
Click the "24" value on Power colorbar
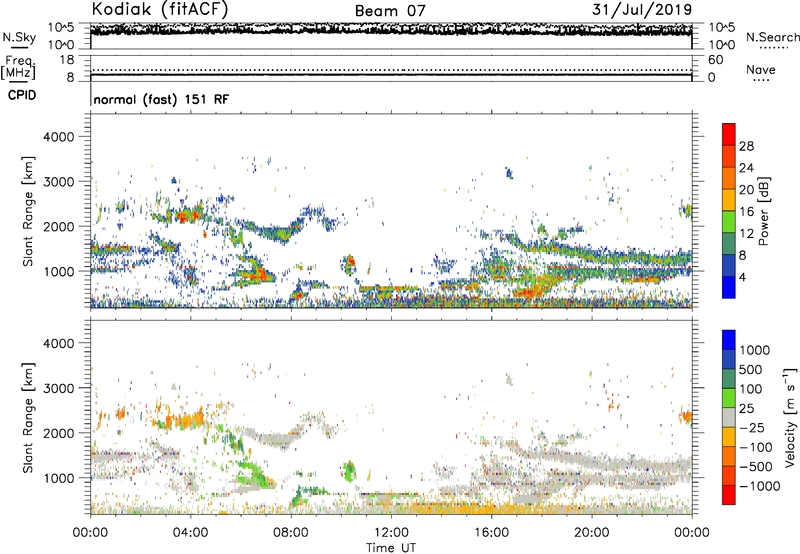click(746, 168)
